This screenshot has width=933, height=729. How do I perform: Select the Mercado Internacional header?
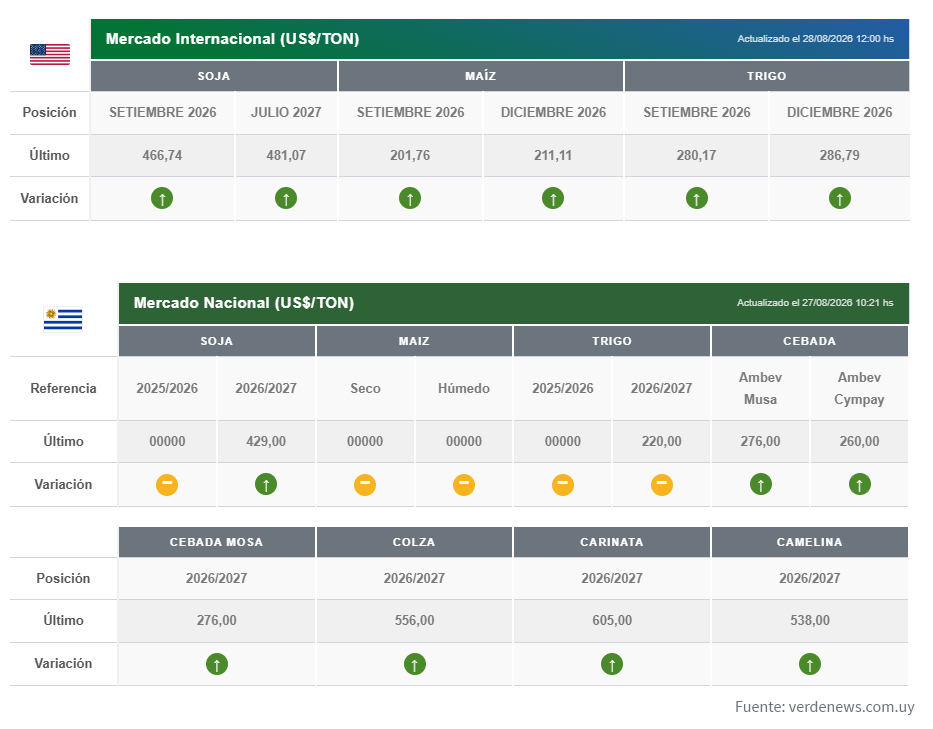[500, 39]
